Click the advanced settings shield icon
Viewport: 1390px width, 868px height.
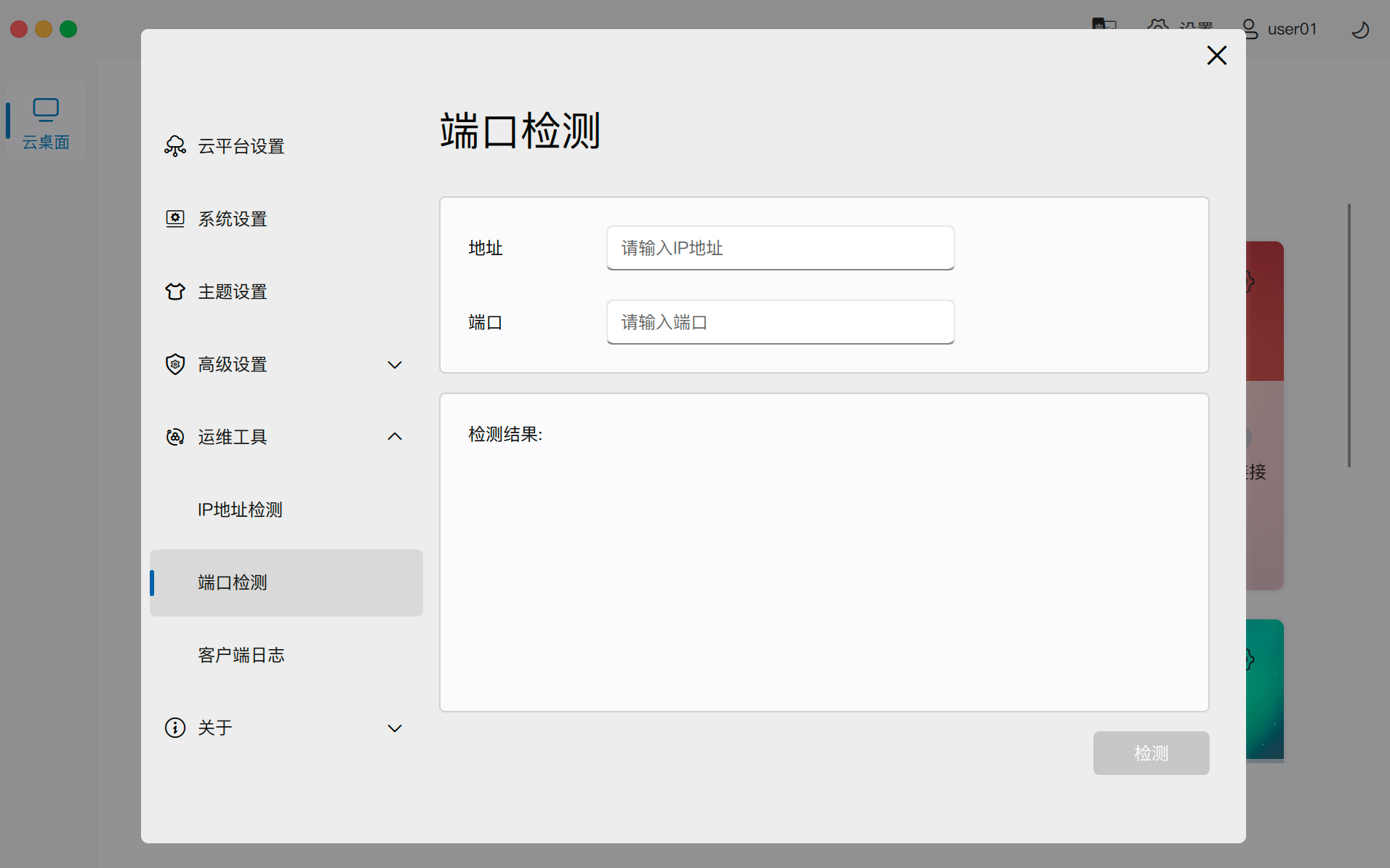point(174,364)
